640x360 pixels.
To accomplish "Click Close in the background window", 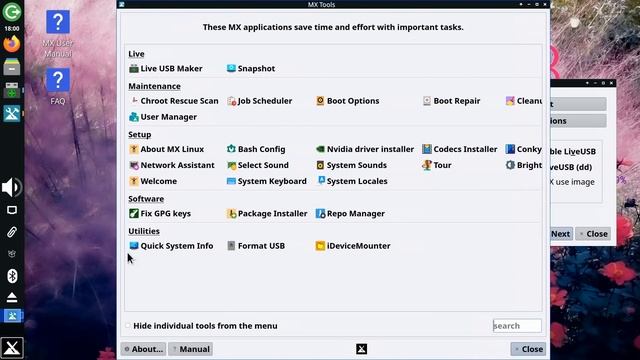I will [593, 234].
